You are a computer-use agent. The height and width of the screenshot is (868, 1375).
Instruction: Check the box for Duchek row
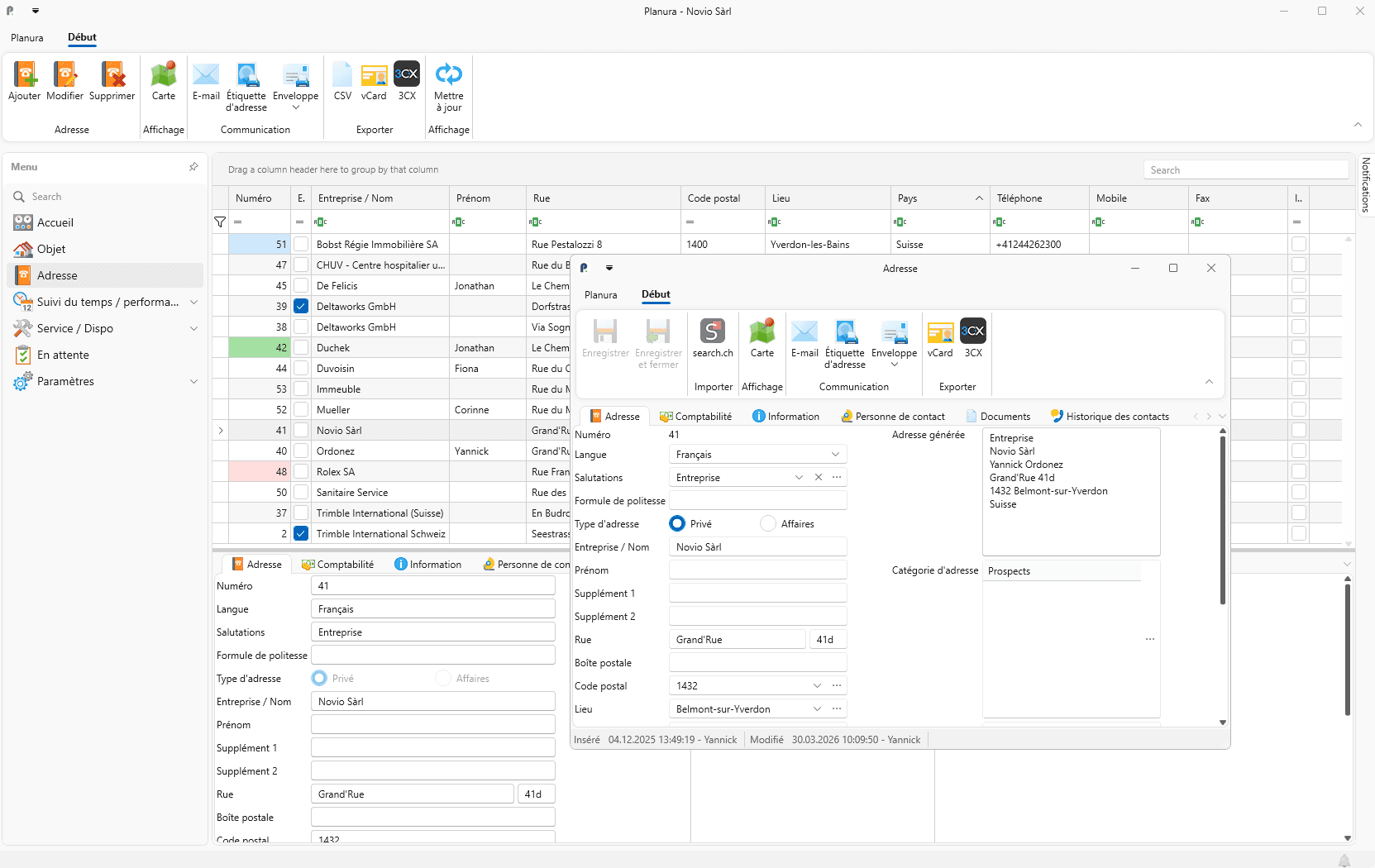[301, 347]
